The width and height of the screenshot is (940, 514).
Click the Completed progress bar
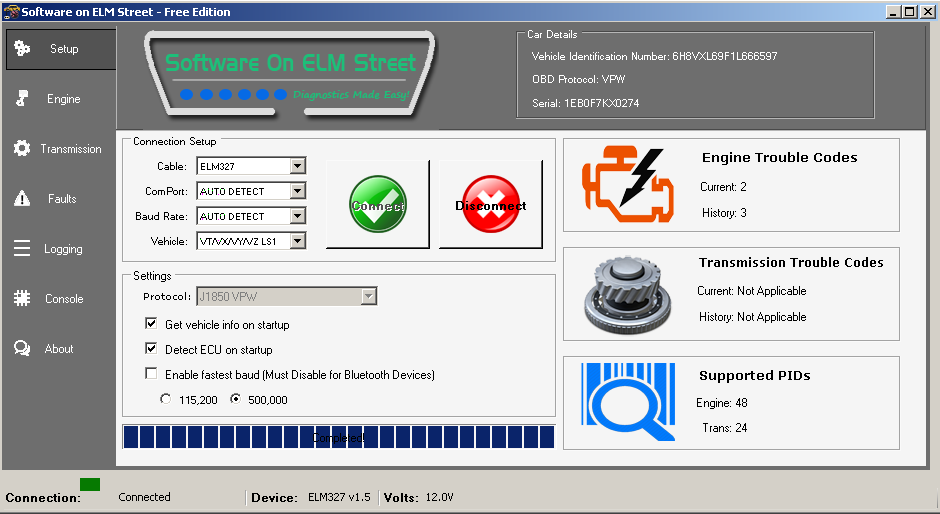(x=339, y=437)
